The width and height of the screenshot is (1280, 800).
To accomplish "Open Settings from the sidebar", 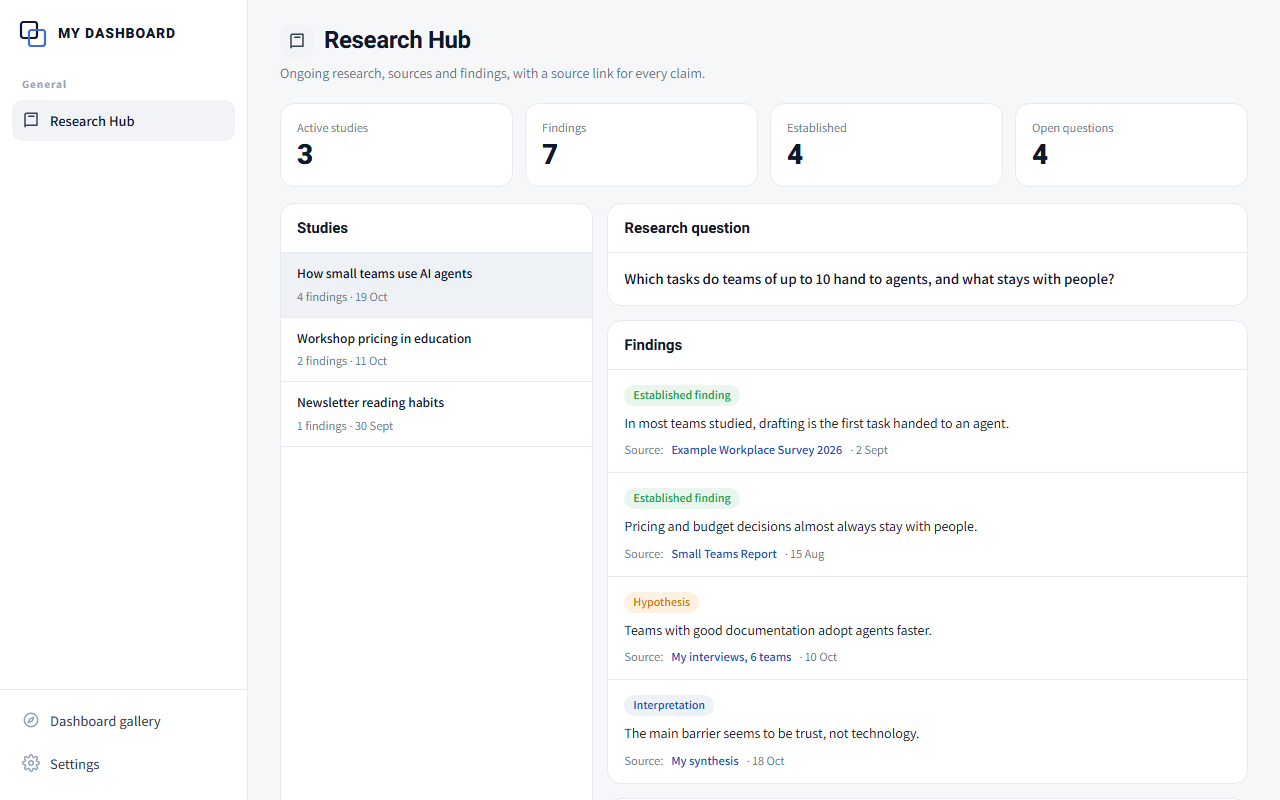I will (123, 763).
